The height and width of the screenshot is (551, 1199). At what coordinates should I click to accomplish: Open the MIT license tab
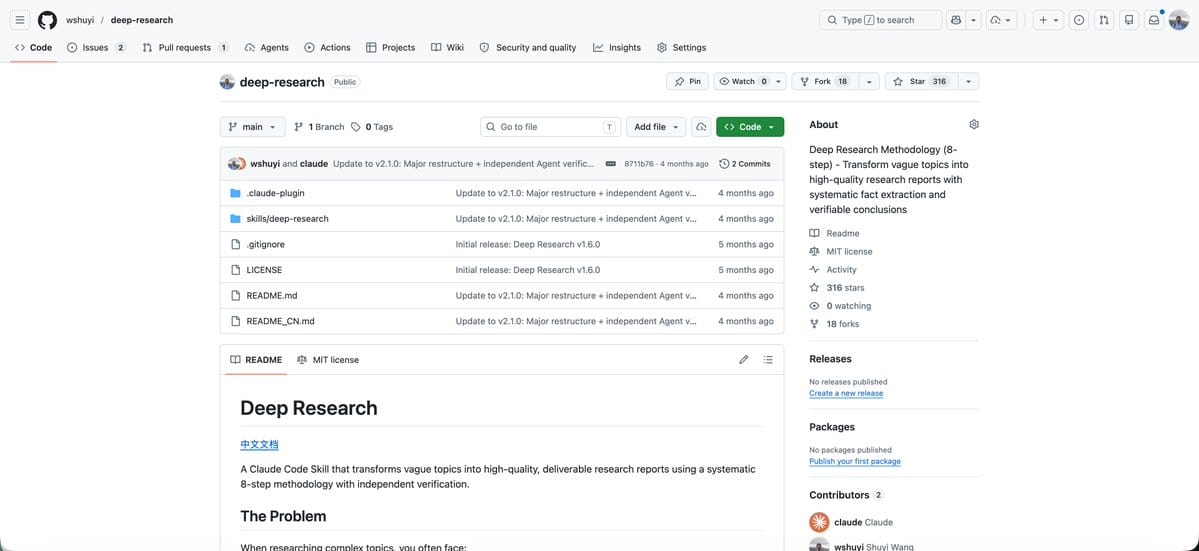click(x=328, y=359)
